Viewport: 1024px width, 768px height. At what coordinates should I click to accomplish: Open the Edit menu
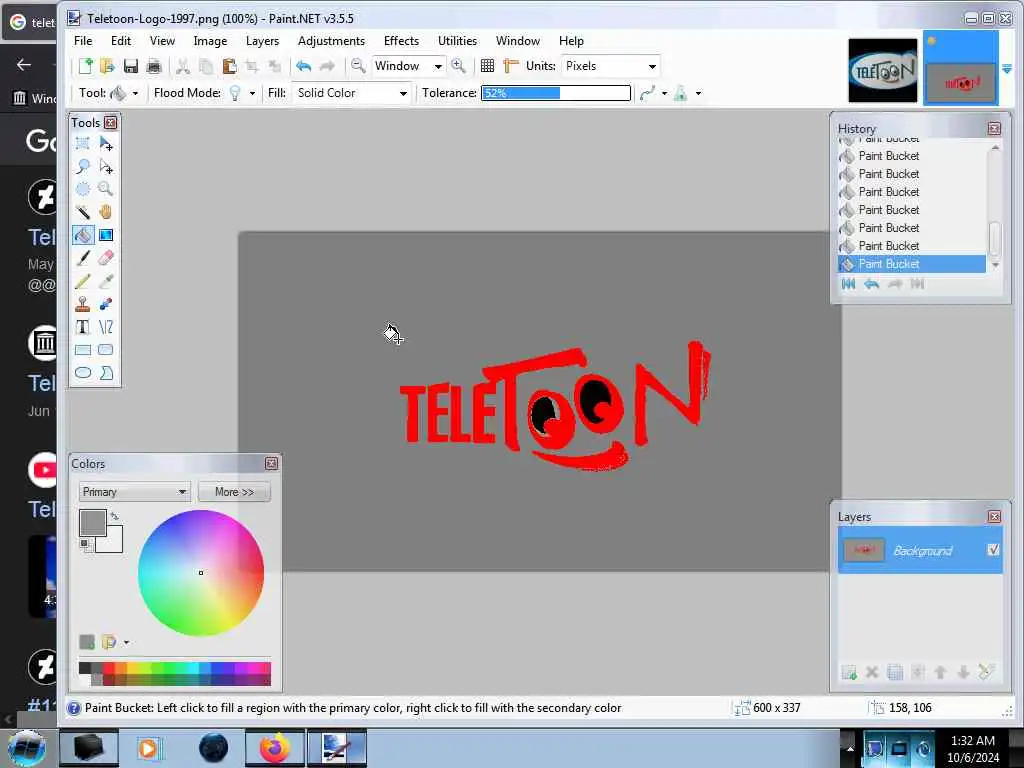pos(121,40)
